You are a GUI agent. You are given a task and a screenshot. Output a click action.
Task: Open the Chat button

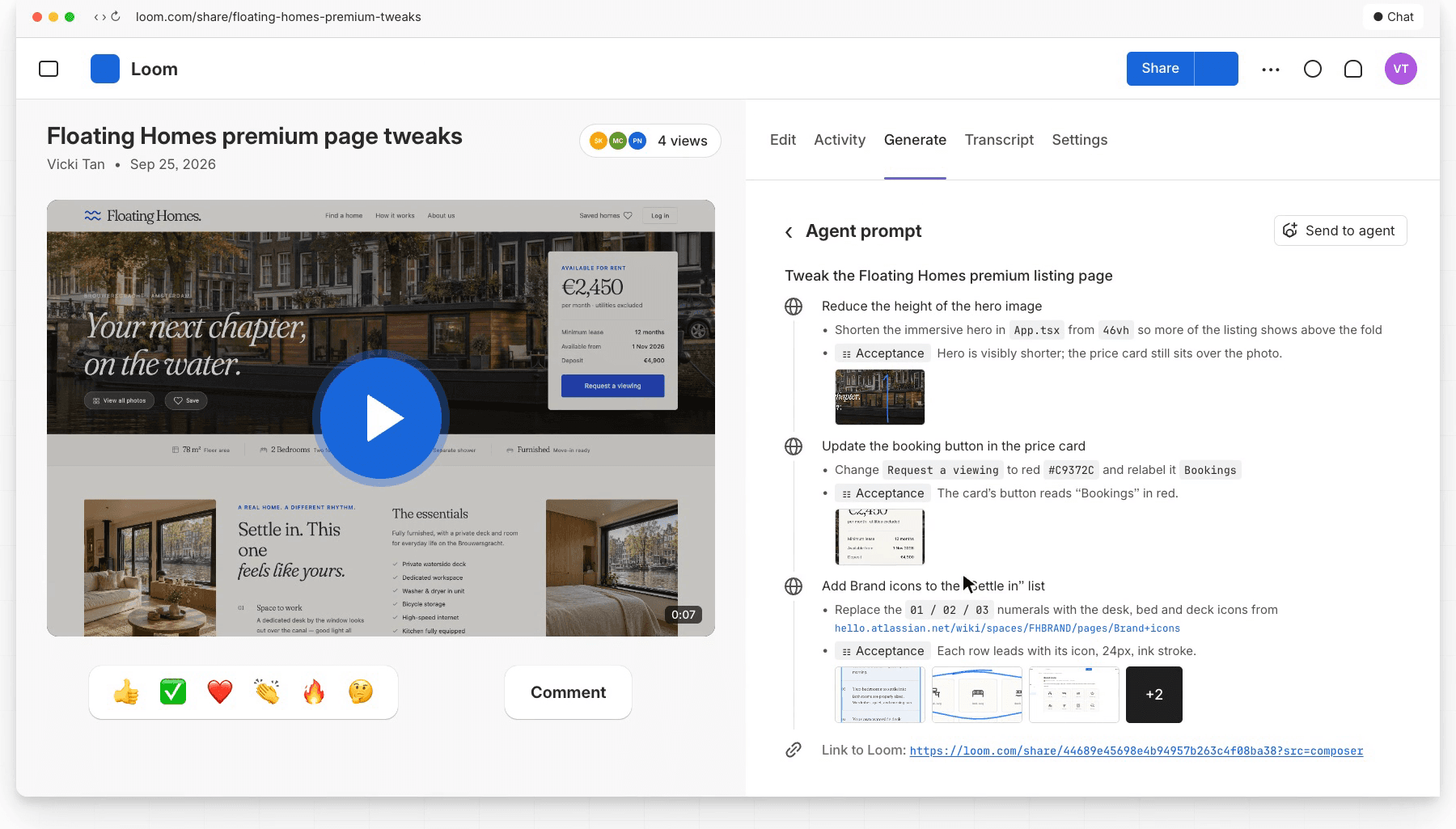coord(1394,16)
